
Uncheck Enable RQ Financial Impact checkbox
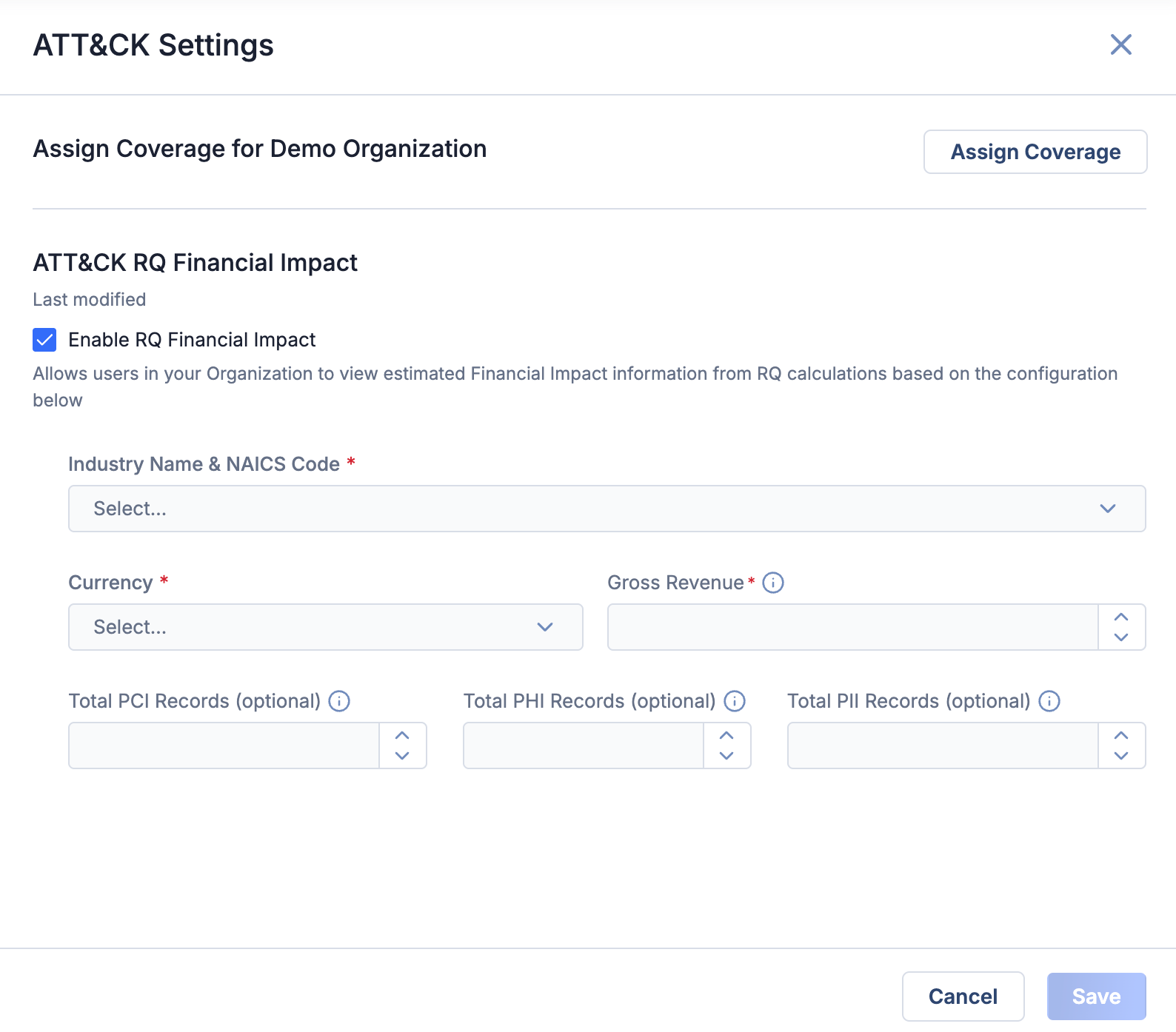[x=44, y=340]
